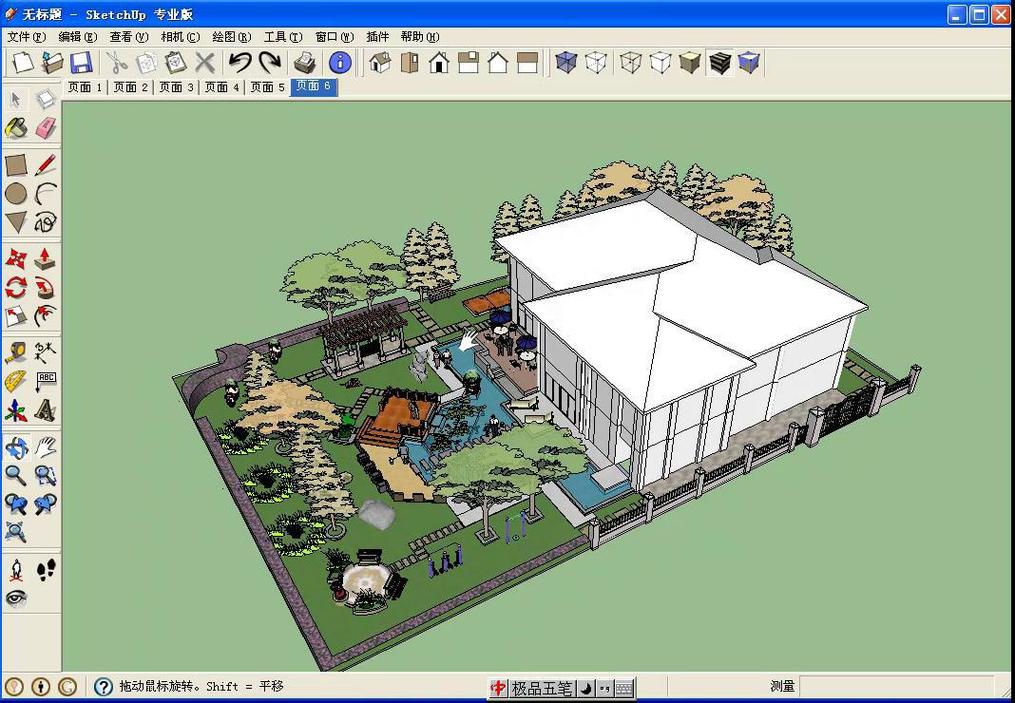Click Zoom Extents tool

16,532
